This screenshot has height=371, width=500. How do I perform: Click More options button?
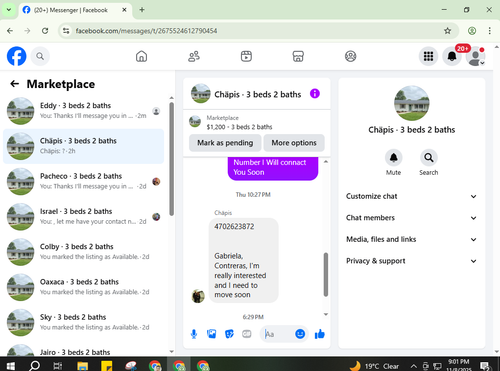(294, 143)
